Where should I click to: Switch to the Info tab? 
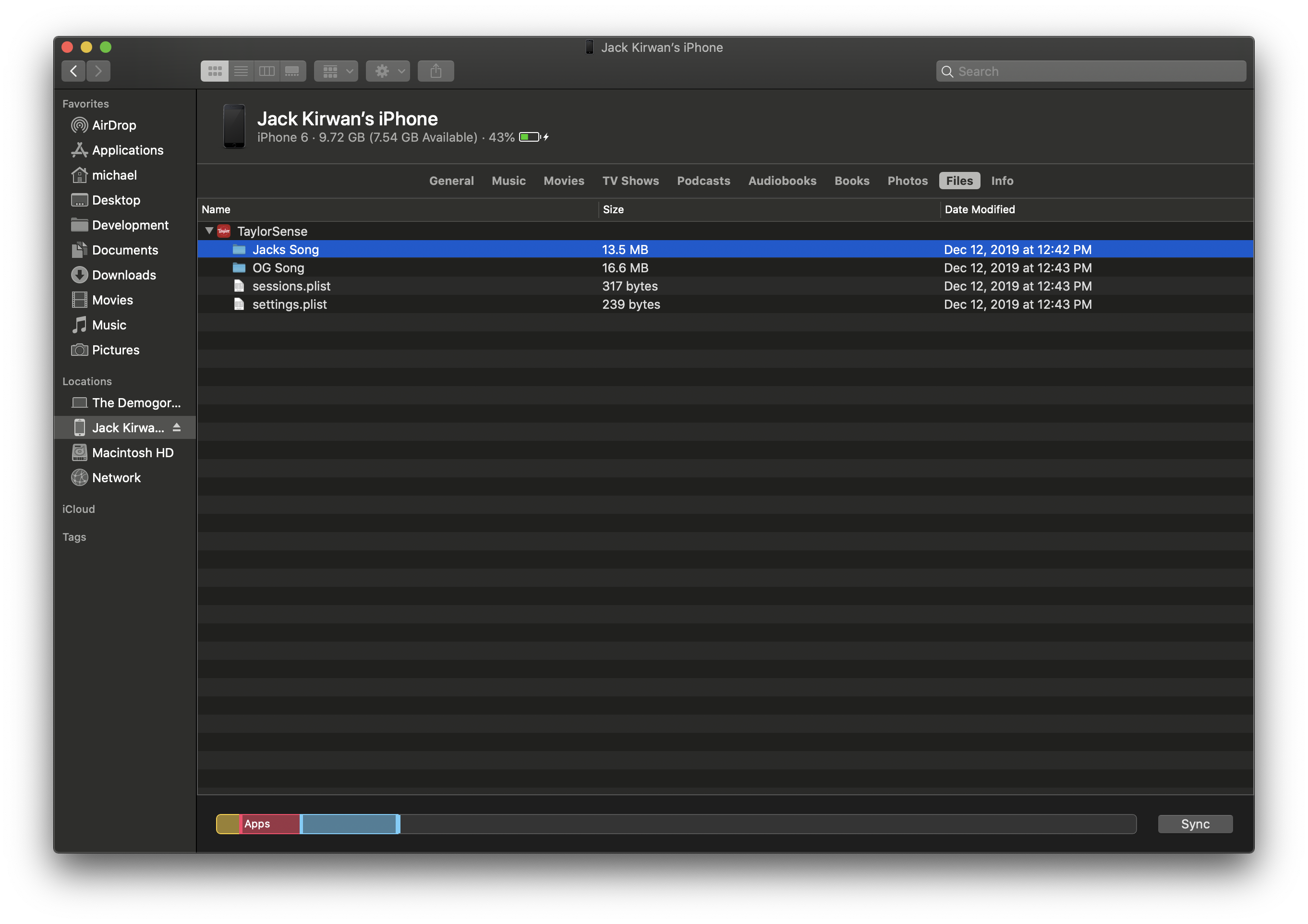[x=1002, y=181]
